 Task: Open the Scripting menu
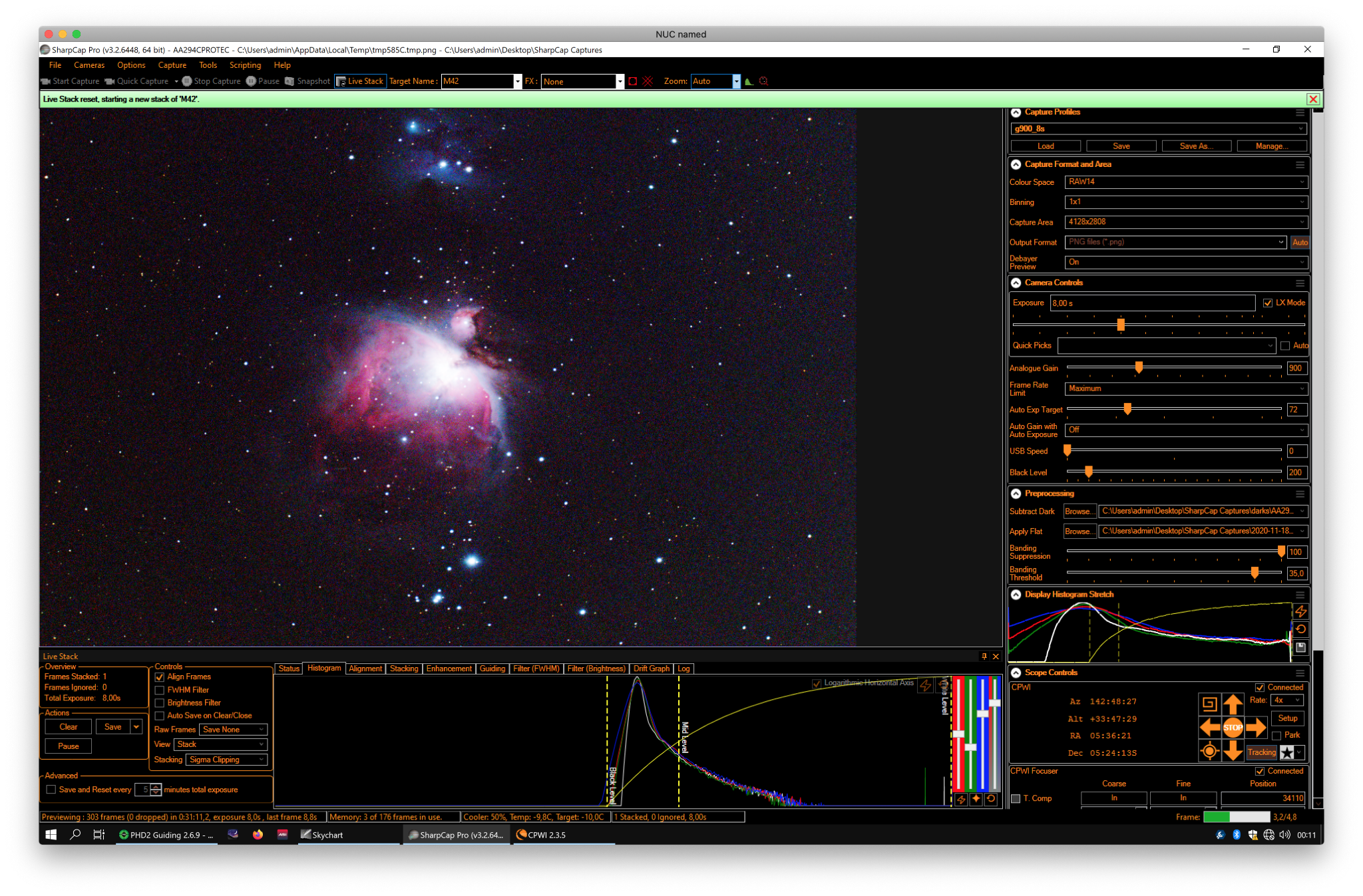click(245, 65)
